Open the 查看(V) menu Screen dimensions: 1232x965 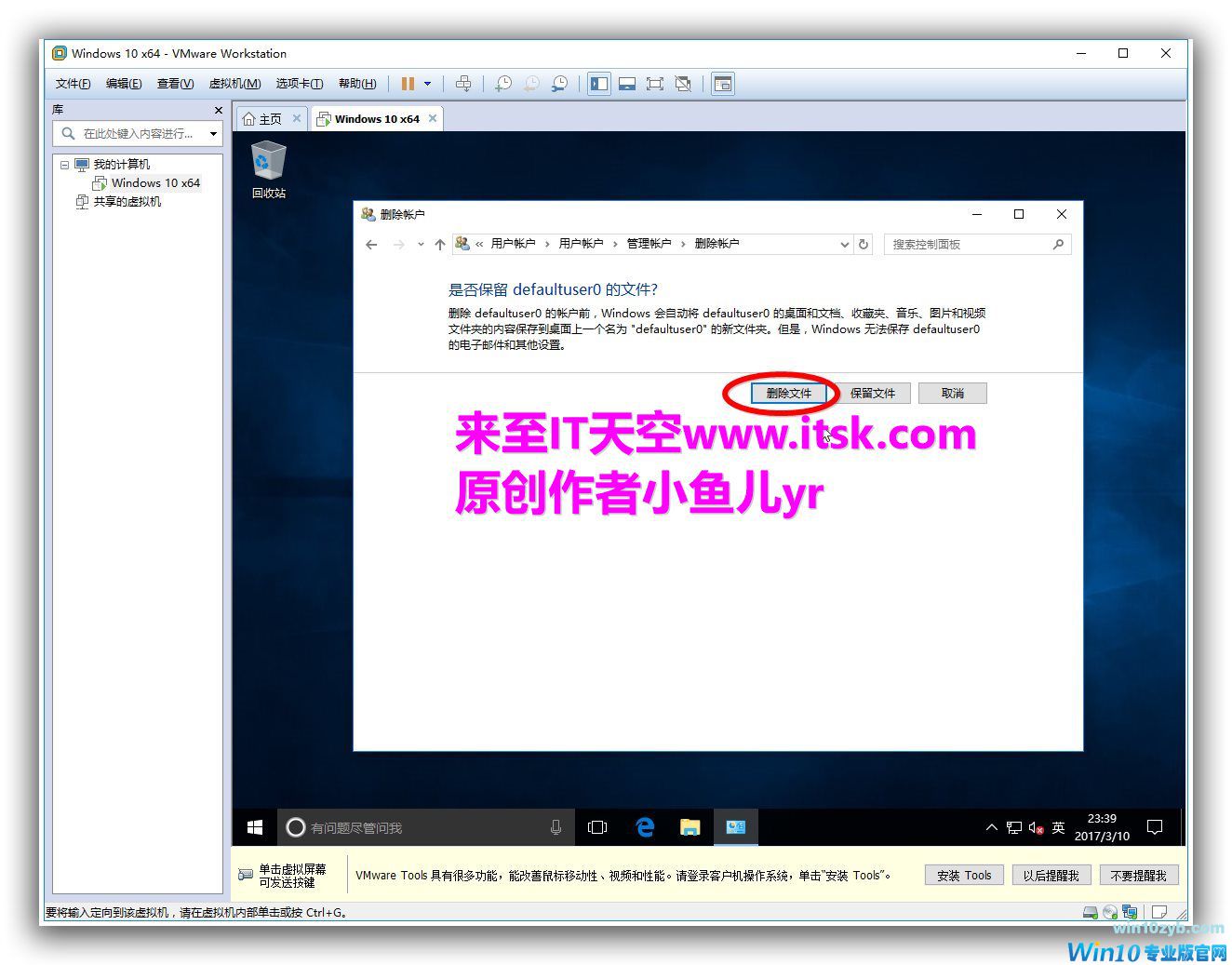coord(175,84)
